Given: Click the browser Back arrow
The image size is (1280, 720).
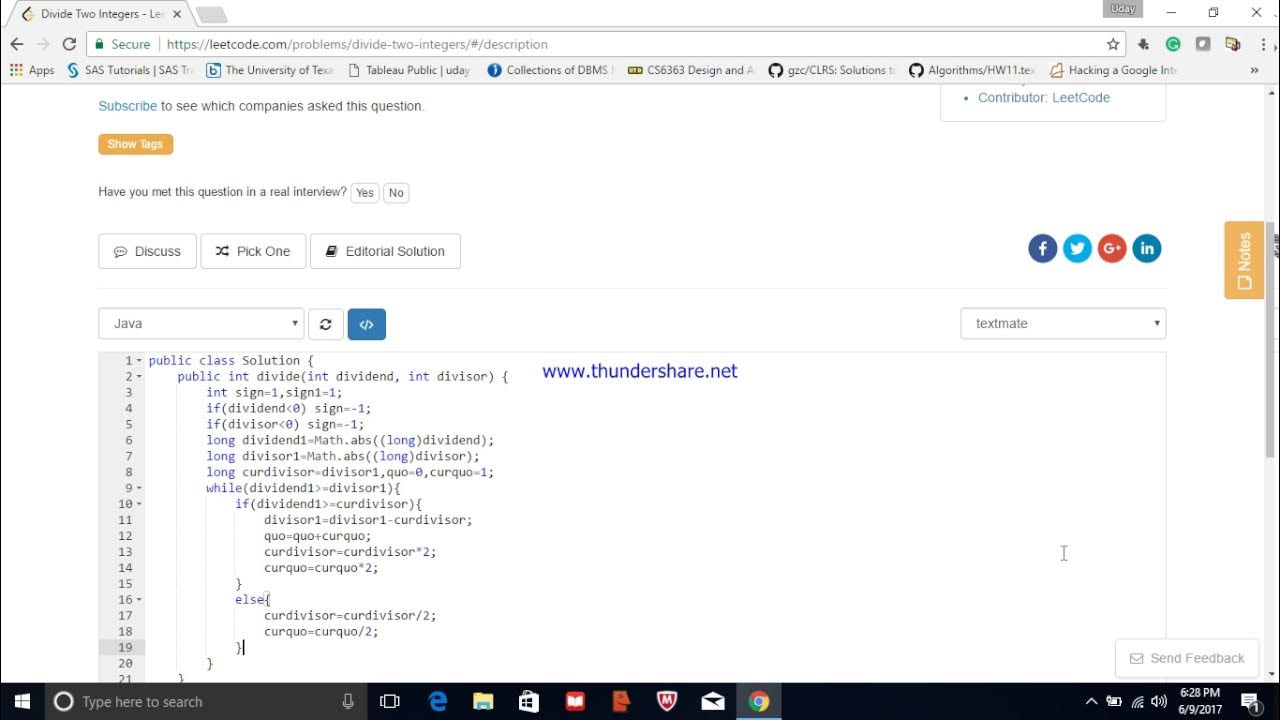Looking at the screenshot, I should (x=17, y=44).
